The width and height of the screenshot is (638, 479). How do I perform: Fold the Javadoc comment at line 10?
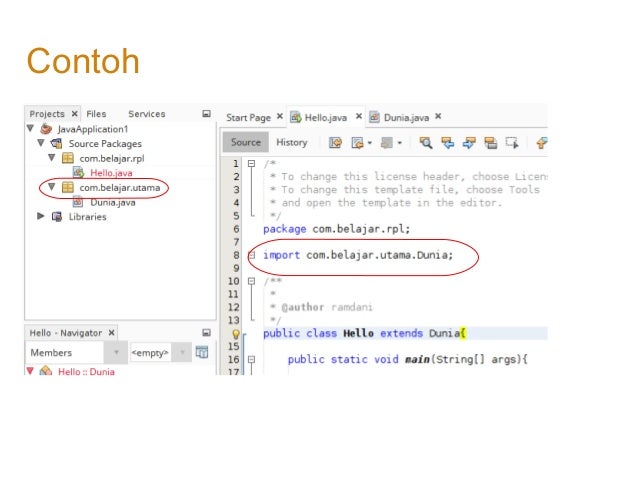point(251,281)
